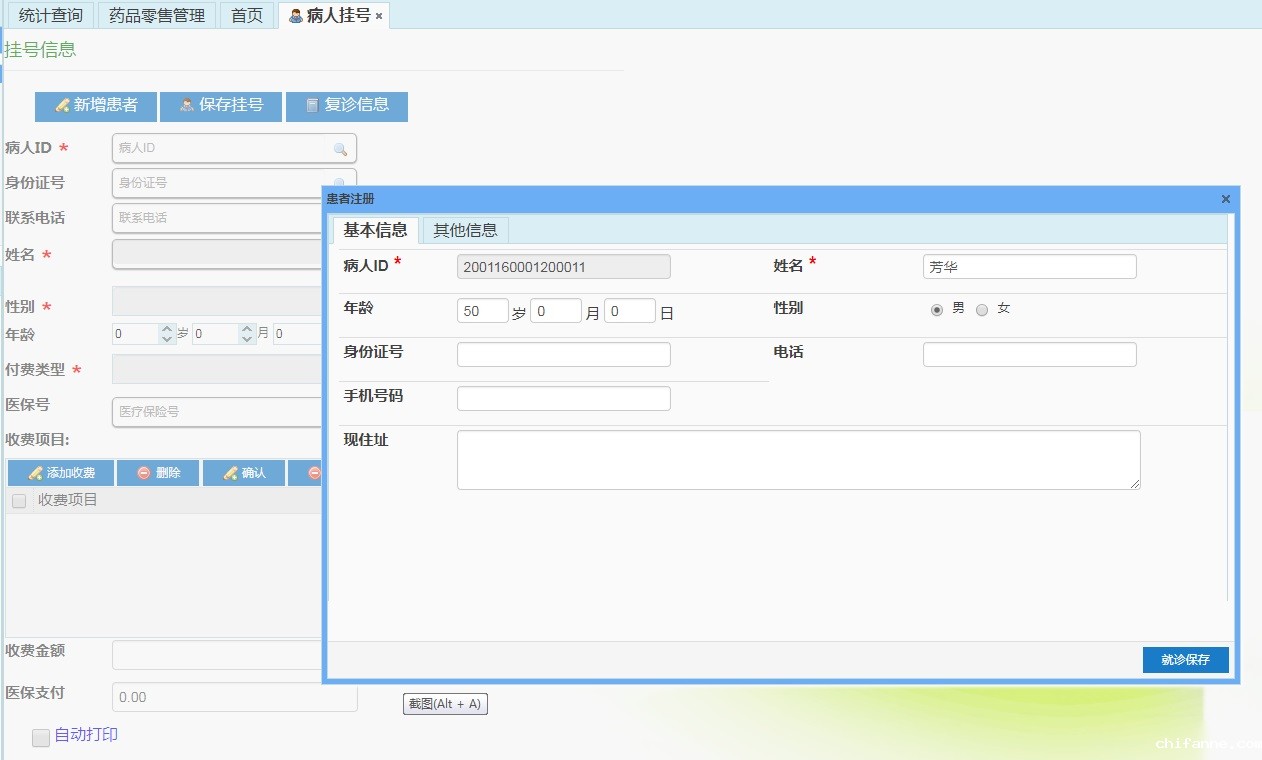Click the 姓名 field containing 芳华

pos(1030,267)
